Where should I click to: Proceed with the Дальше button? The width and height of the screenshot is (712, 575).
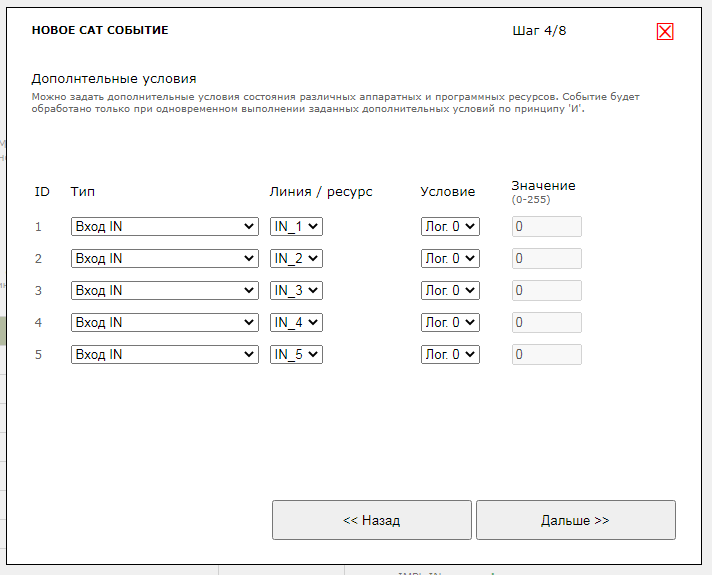(575, 520)
